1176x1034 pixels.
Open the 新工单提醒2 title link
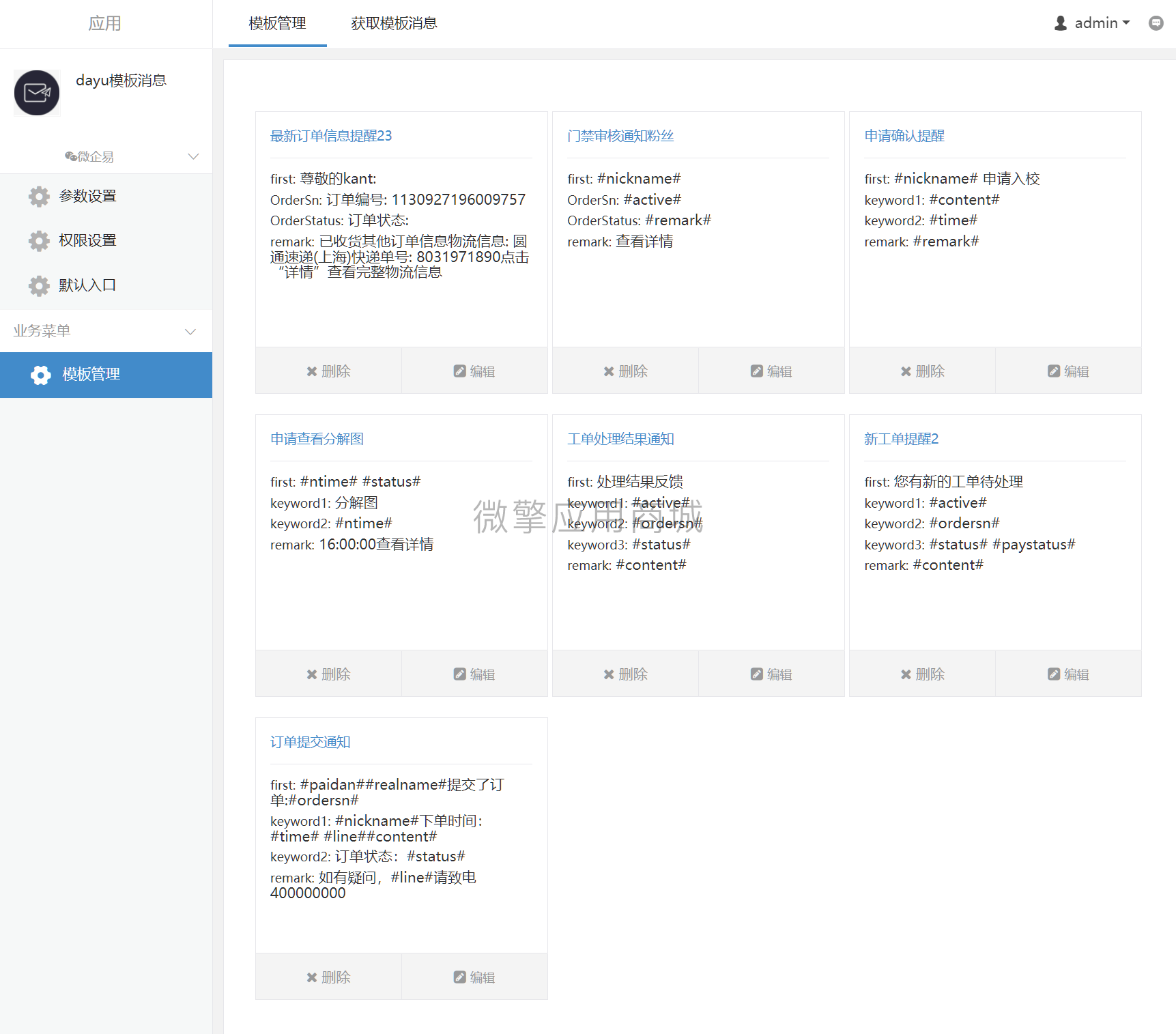coord(901,439)
